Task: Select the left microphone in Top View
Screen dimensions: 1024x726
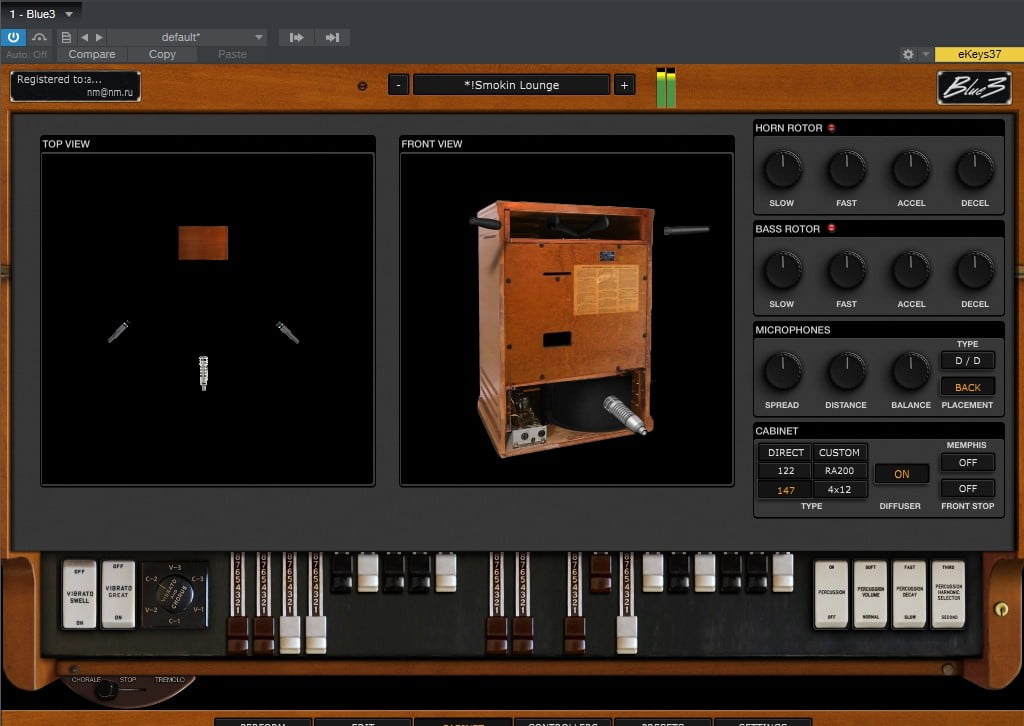Action: (x=119, y=332)
